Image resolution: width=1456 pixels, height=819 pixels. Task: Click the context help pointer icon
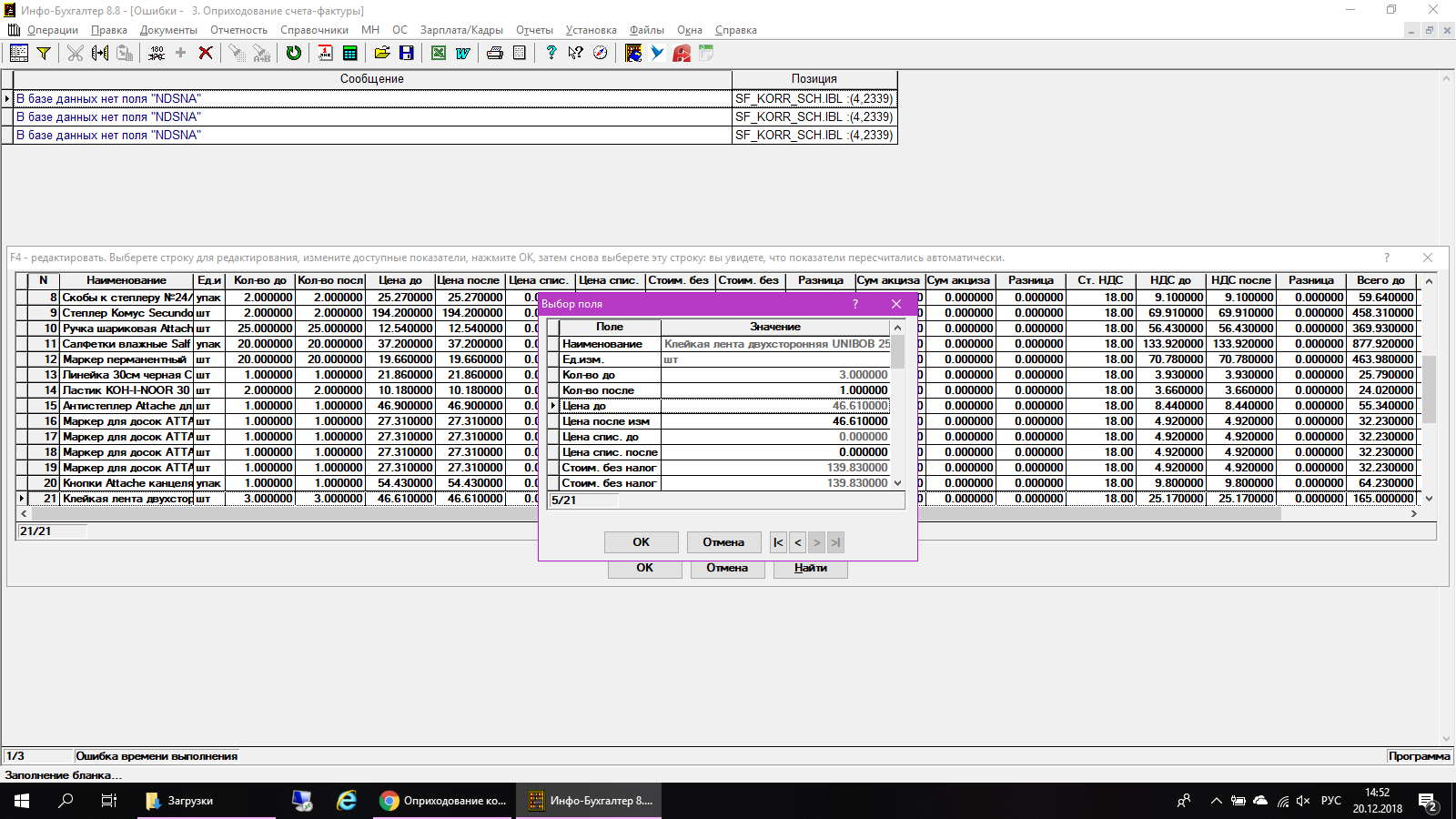575,53
